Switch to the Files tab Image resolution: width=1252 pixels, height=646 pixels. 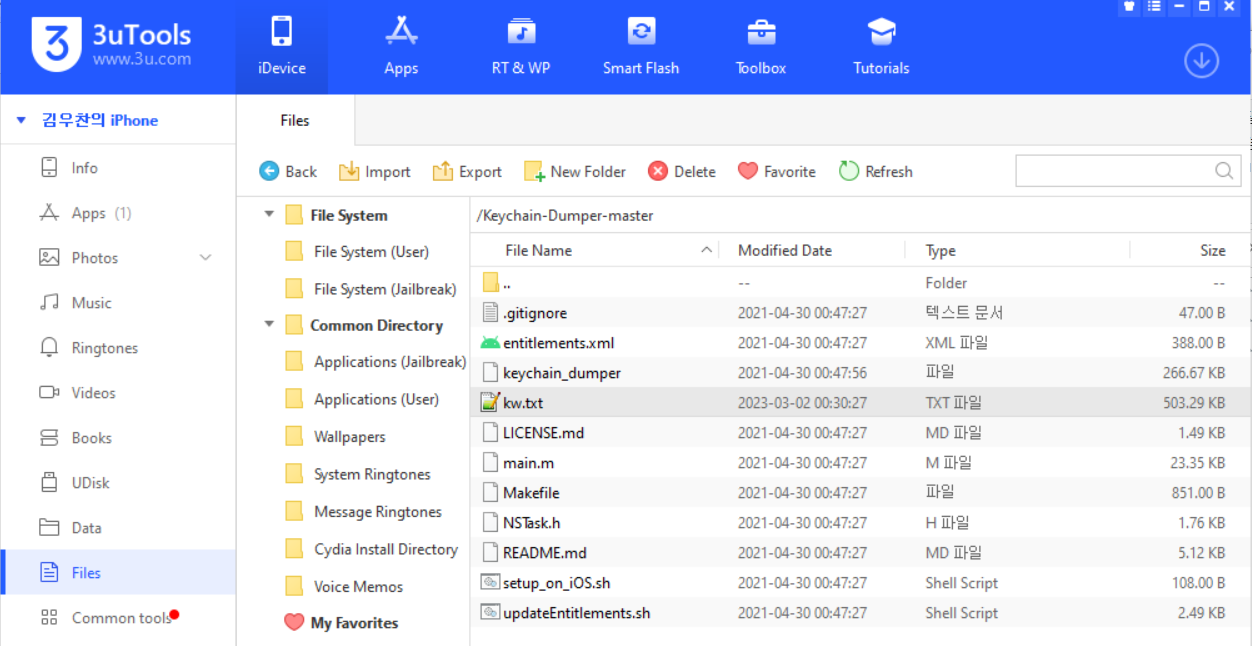[x=295, y=120]
